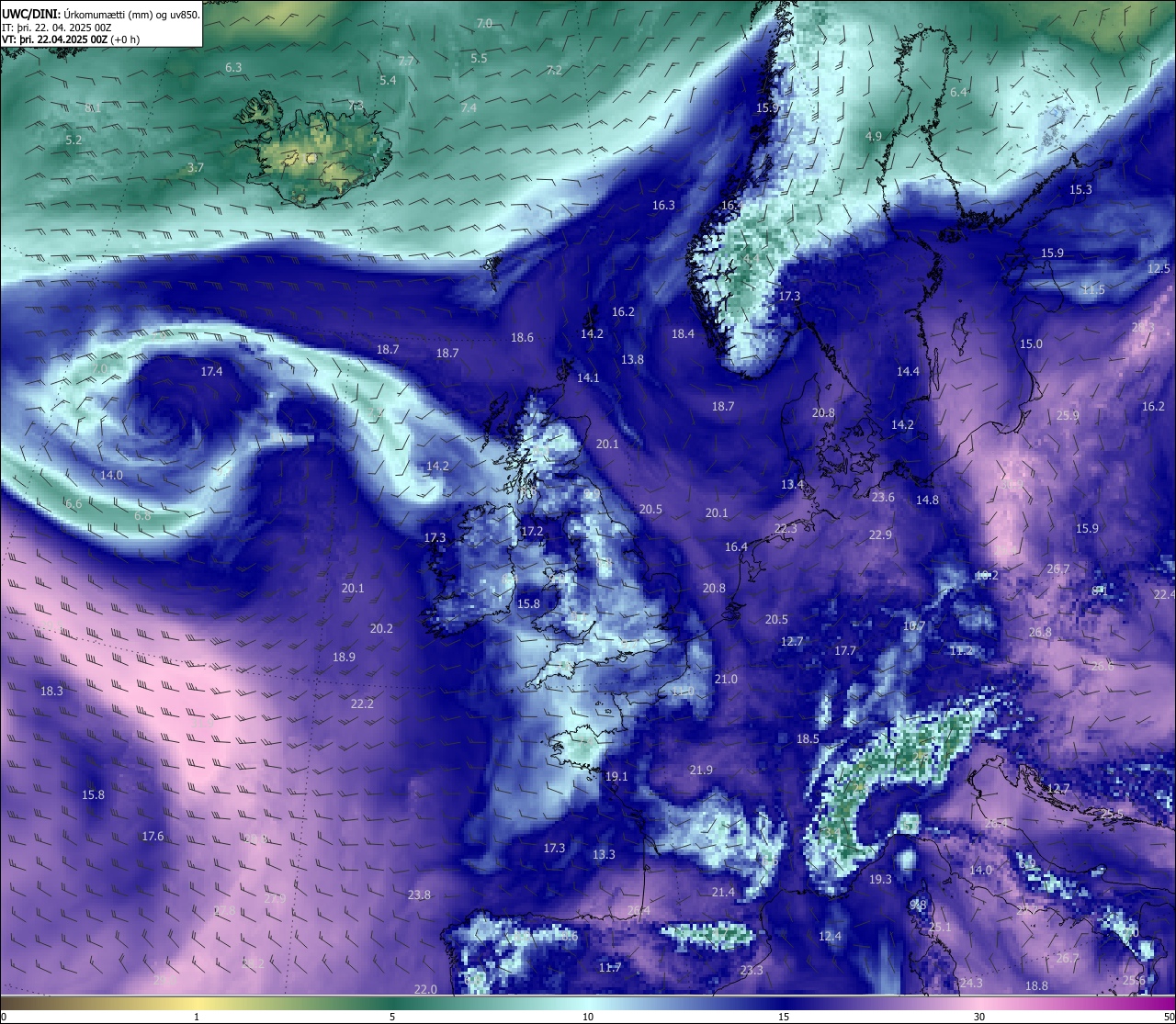This screenshot has height=1024, width=1176.
Task: Click the 3.7 value near Iceland
Action: (195, 168)
